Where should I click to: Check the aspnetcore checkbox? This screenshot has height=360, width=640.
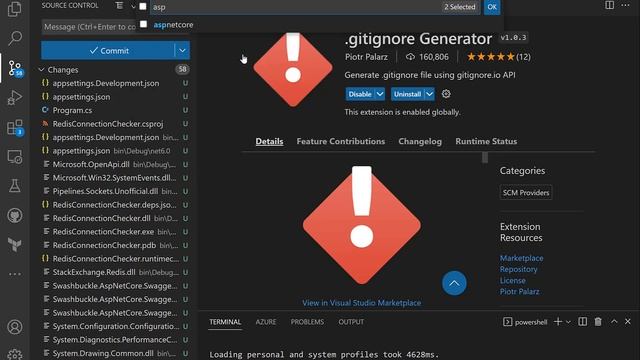[143, 24]
